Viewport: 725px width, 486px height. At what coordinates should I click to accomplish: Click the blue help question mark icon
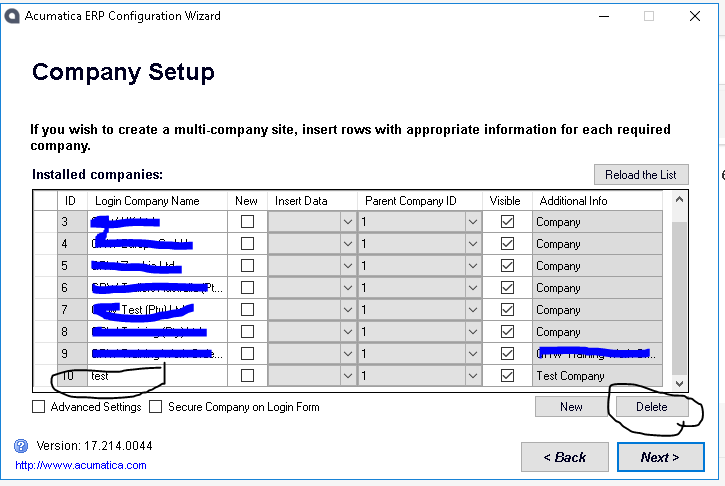[x=20, y=446]
